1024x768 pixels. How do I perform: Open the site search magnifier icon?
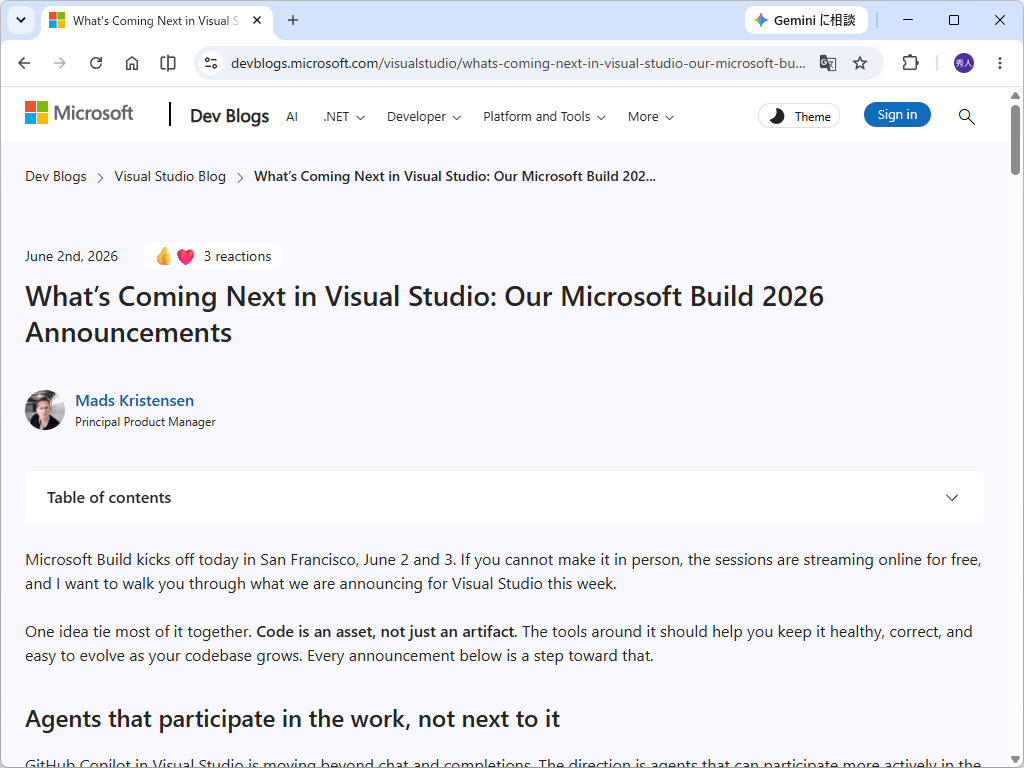click(967, 117)
